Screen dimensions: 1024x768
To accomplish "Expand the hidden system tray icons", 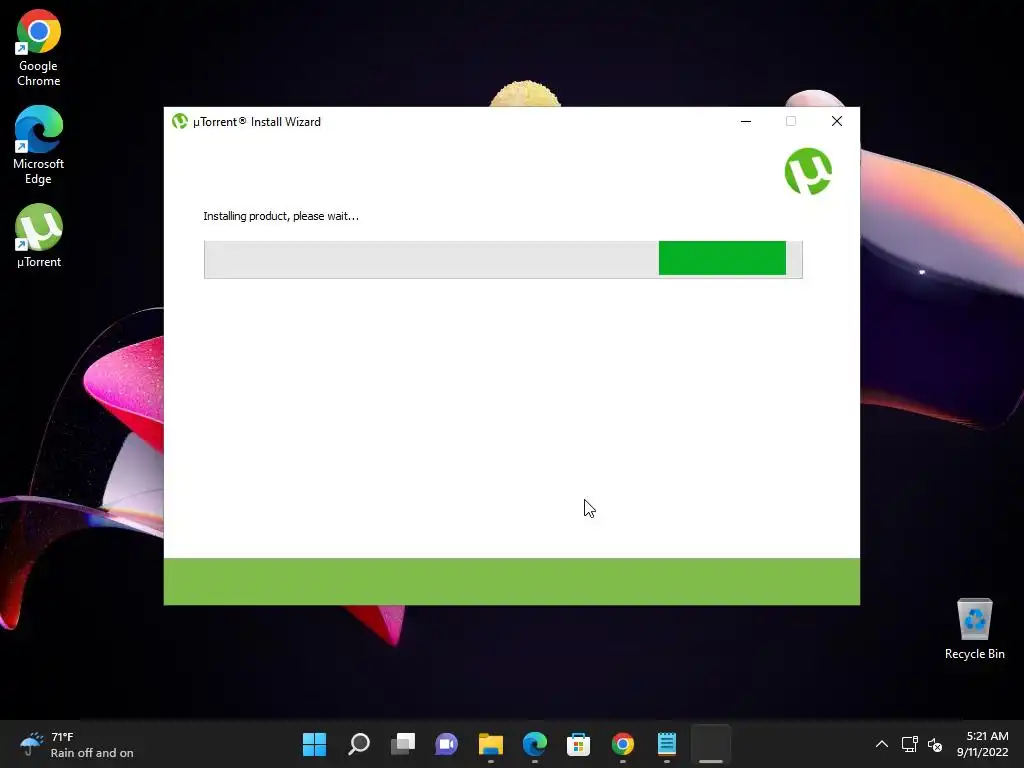I will (x=882, y=744).
